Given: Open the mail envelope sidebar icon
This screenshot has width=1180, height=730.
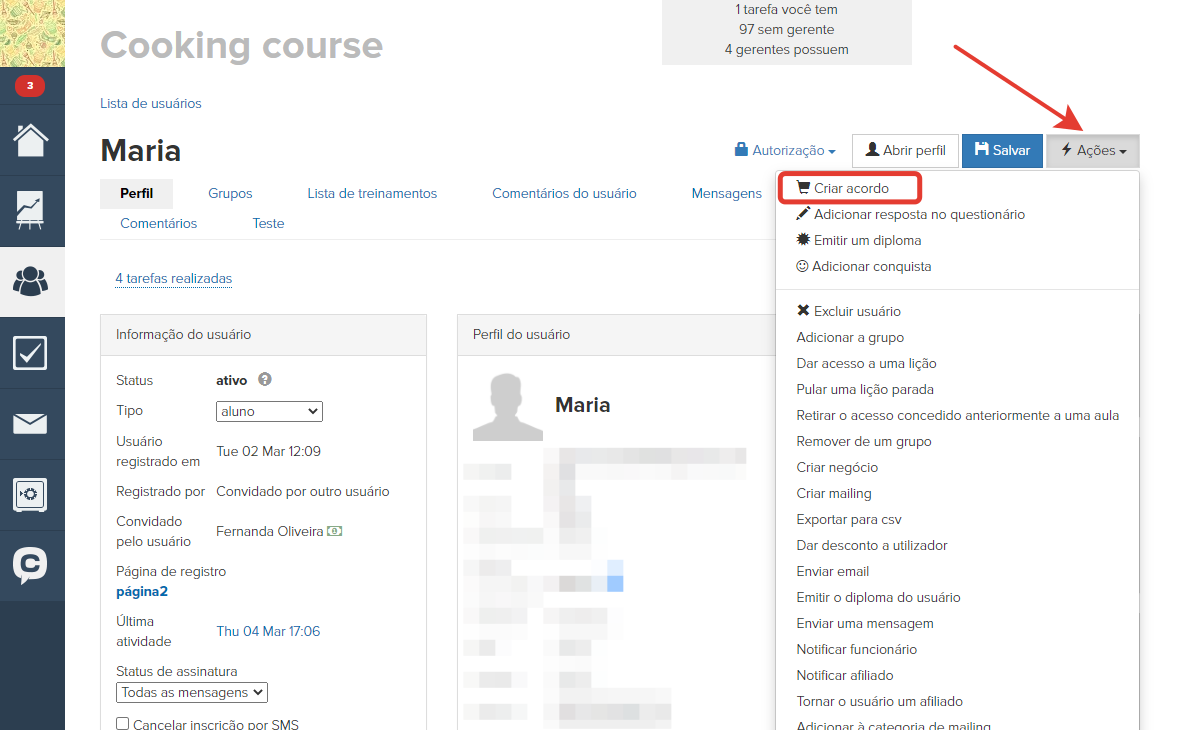Looking at the screenshot, I should pyautogui.click(x=31, y=423).
